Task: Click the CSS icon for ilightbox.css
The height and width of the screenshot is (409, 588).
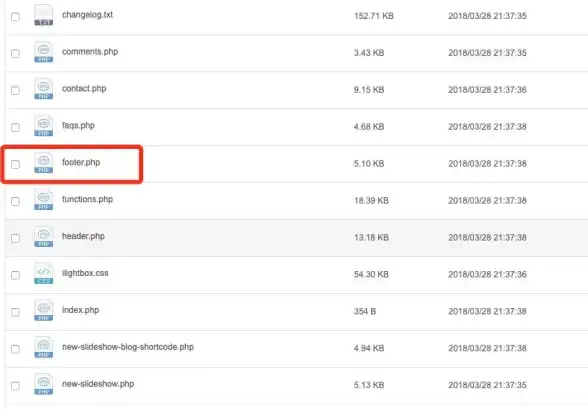Action: click(44, 274)
